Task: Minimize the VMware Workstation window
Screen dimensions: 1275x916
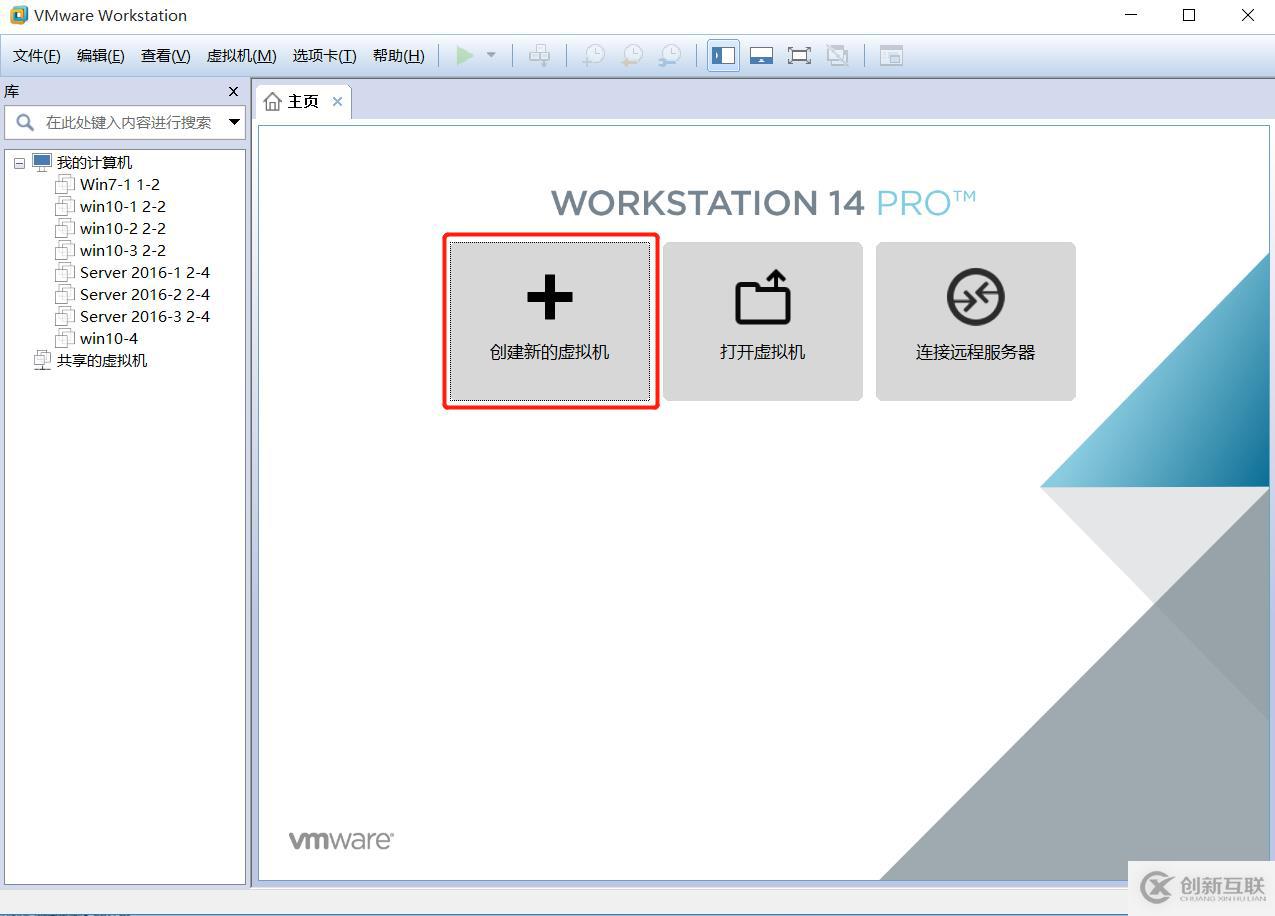Action: pos(1131,15)
